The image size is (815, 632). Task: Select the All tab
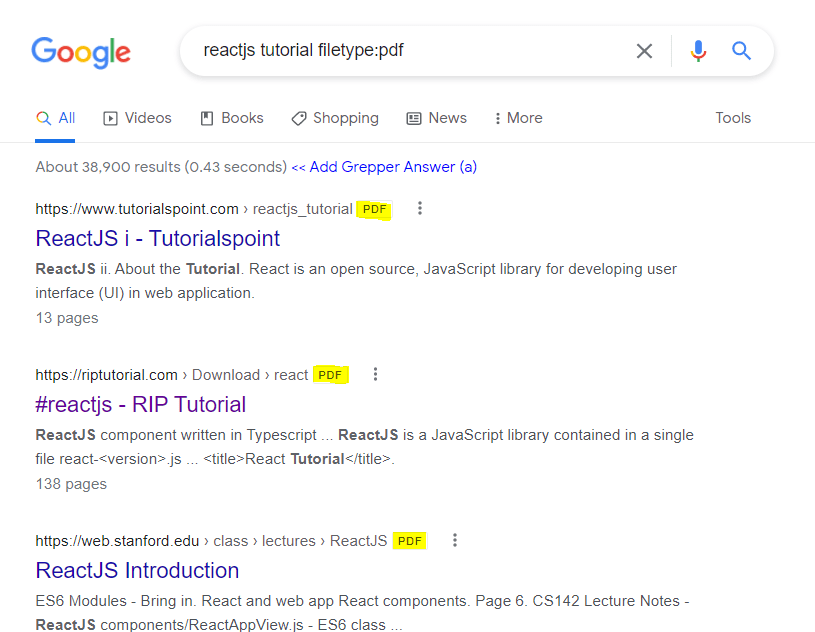[x=55, y=118]
